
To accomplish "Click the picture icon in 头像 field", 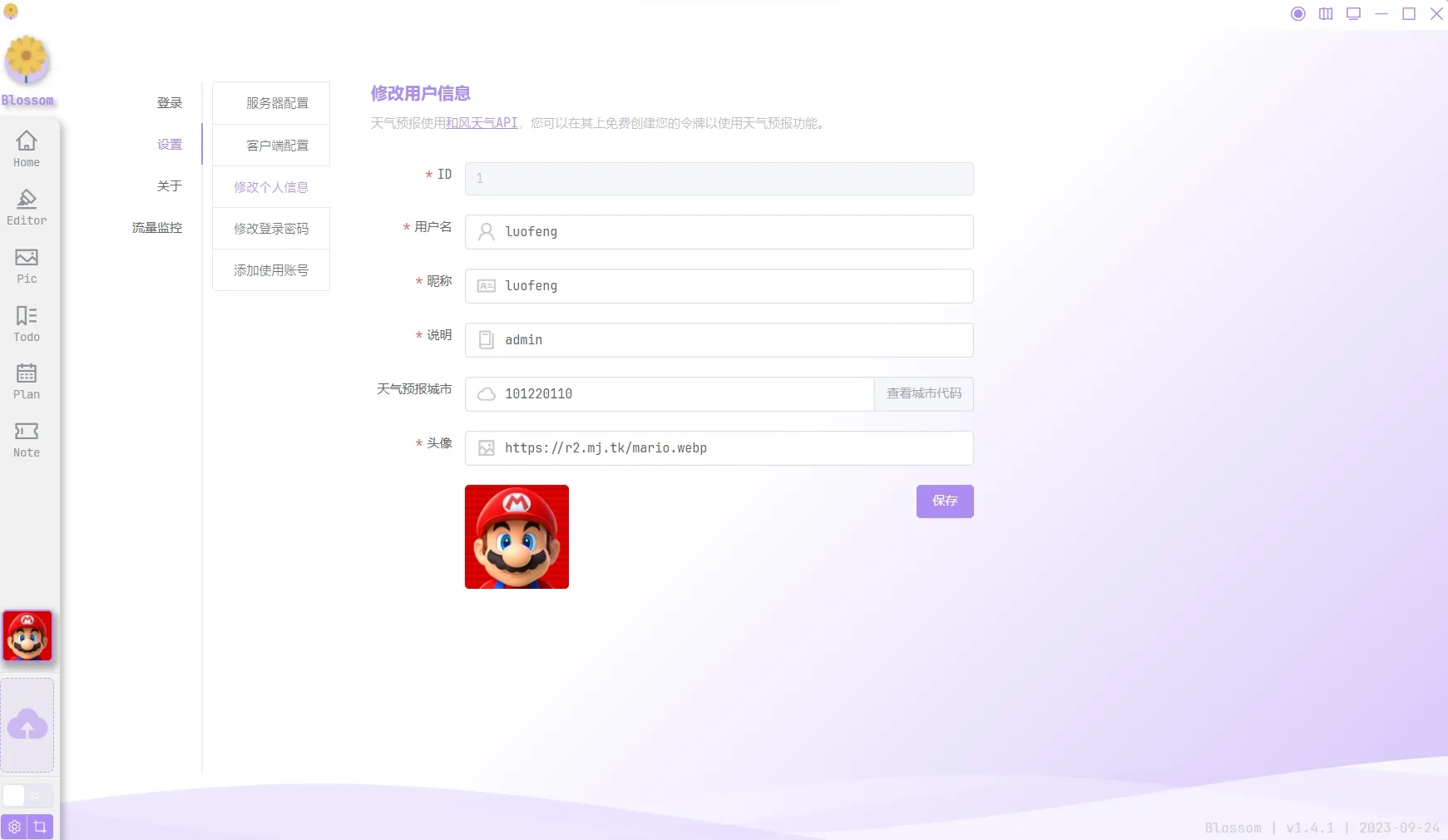I will [487, 448].
